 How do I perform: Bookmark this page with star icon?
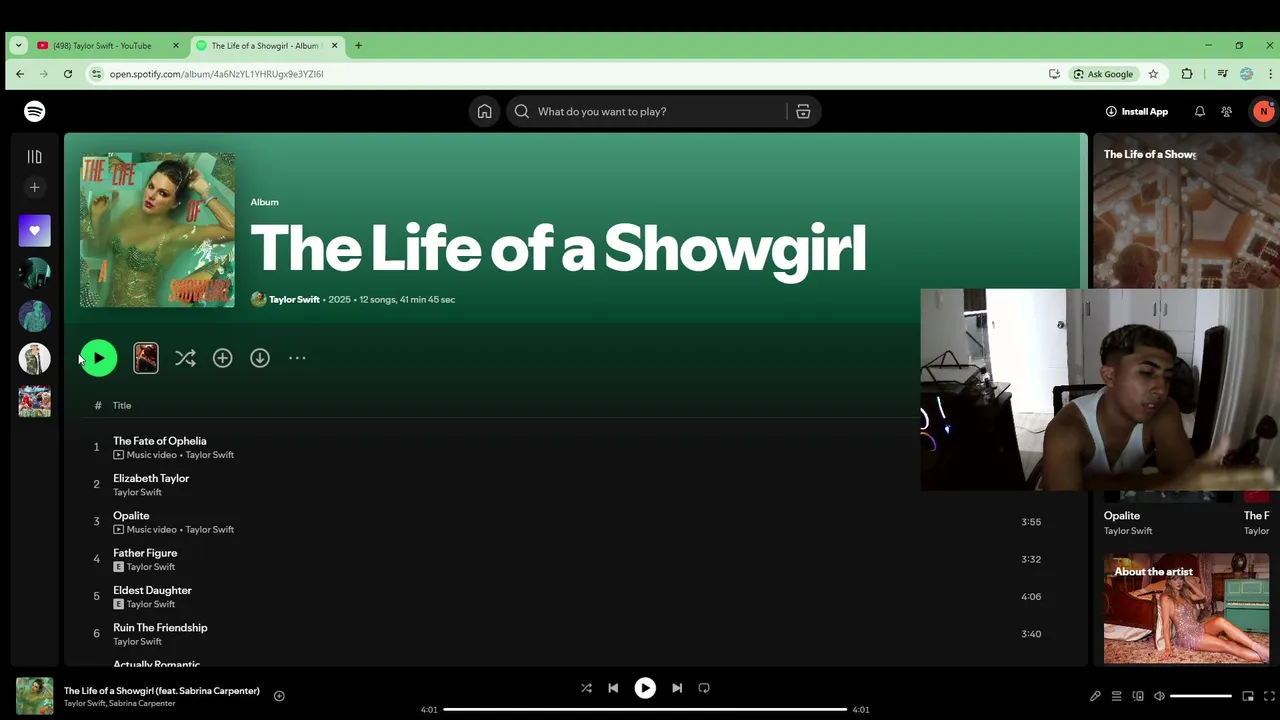tap(1153, 74)
